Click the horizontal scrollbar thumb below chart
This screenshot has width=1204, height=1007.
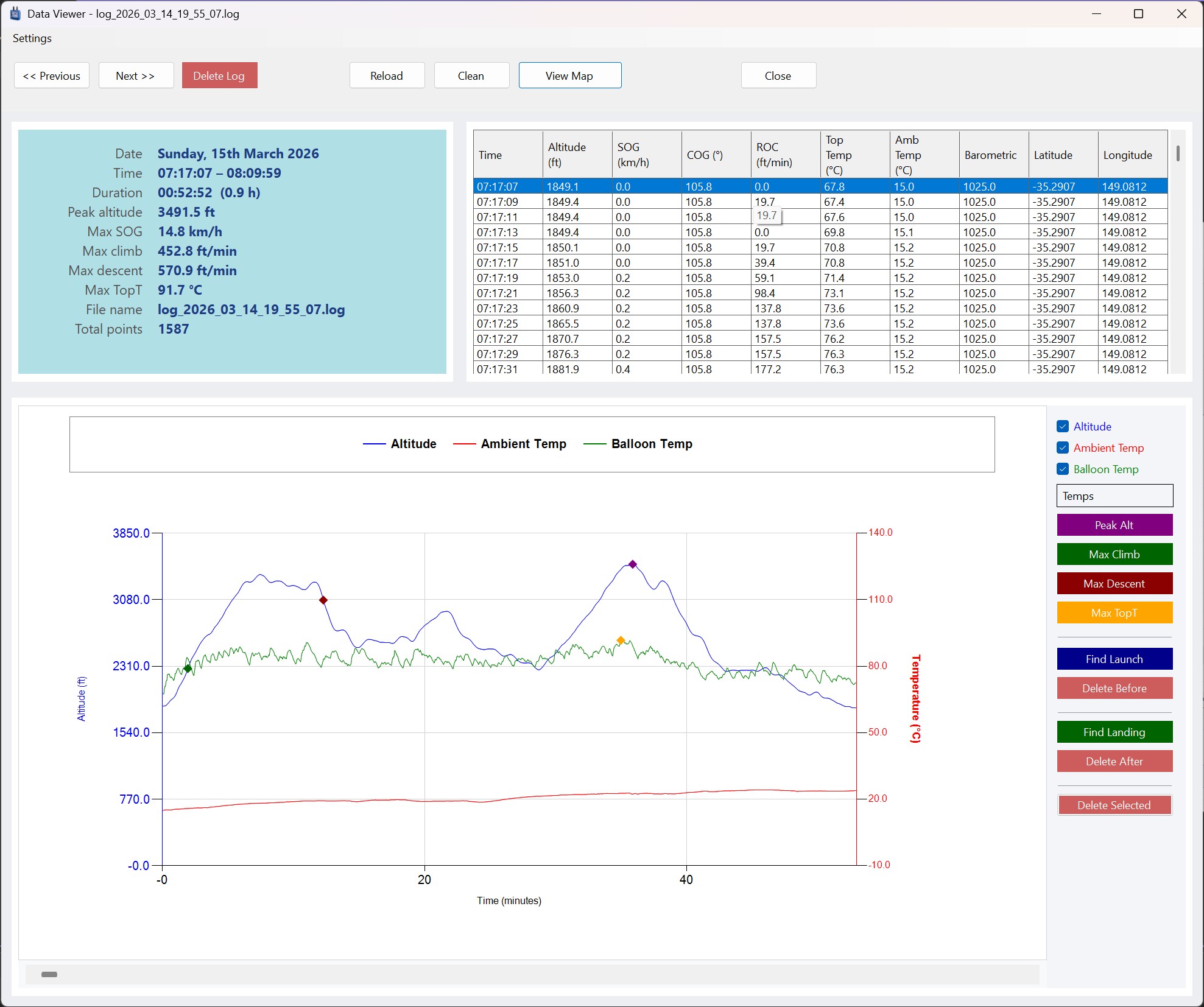click(x=49, y=974)
